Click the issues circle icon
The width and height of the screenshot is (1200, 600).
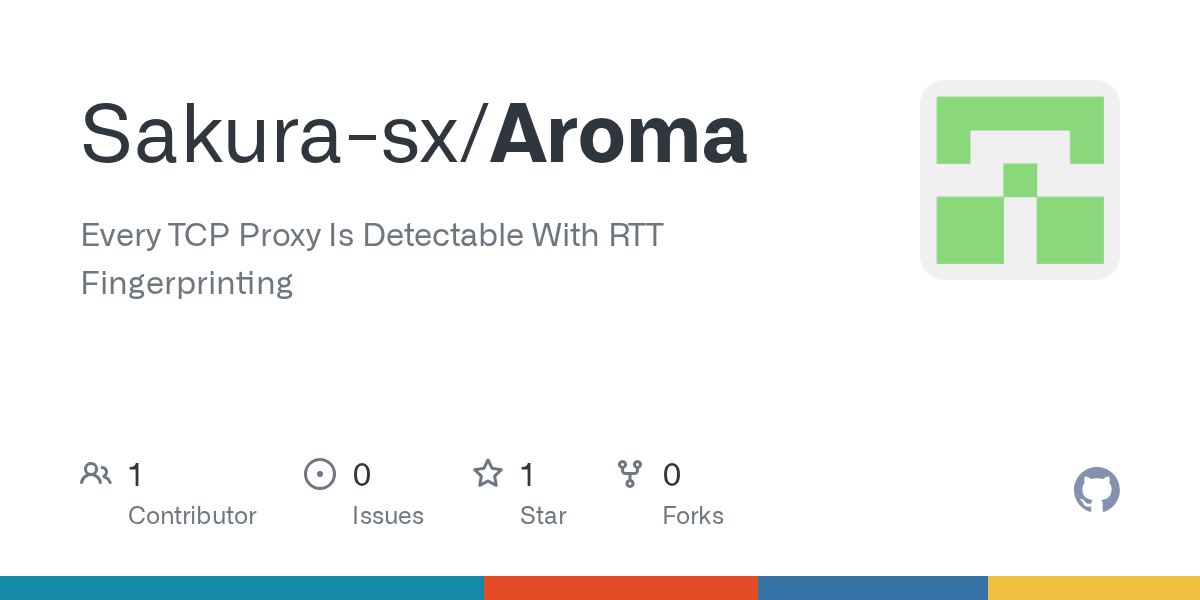(319, 474)
